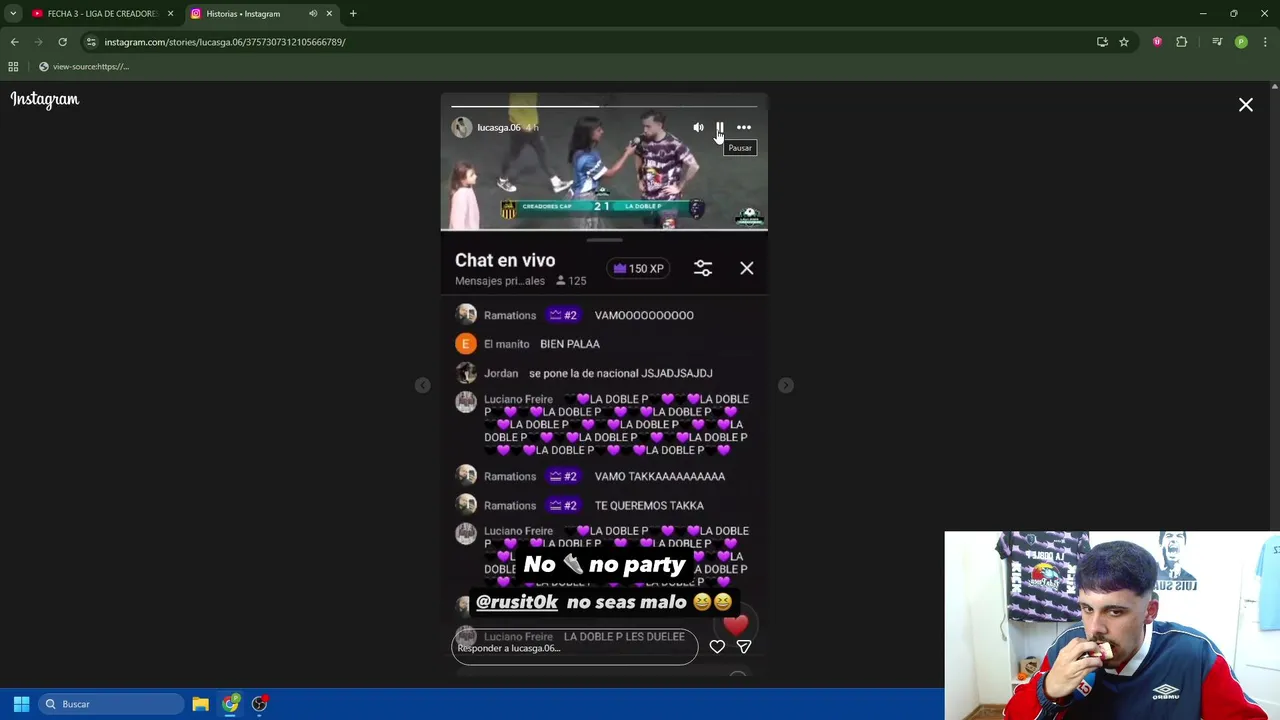This screenshot has height=720, width=1280.
Task: Open the lucasga.06 profile name
Action: pyautogui.click(x=499, y=128)
